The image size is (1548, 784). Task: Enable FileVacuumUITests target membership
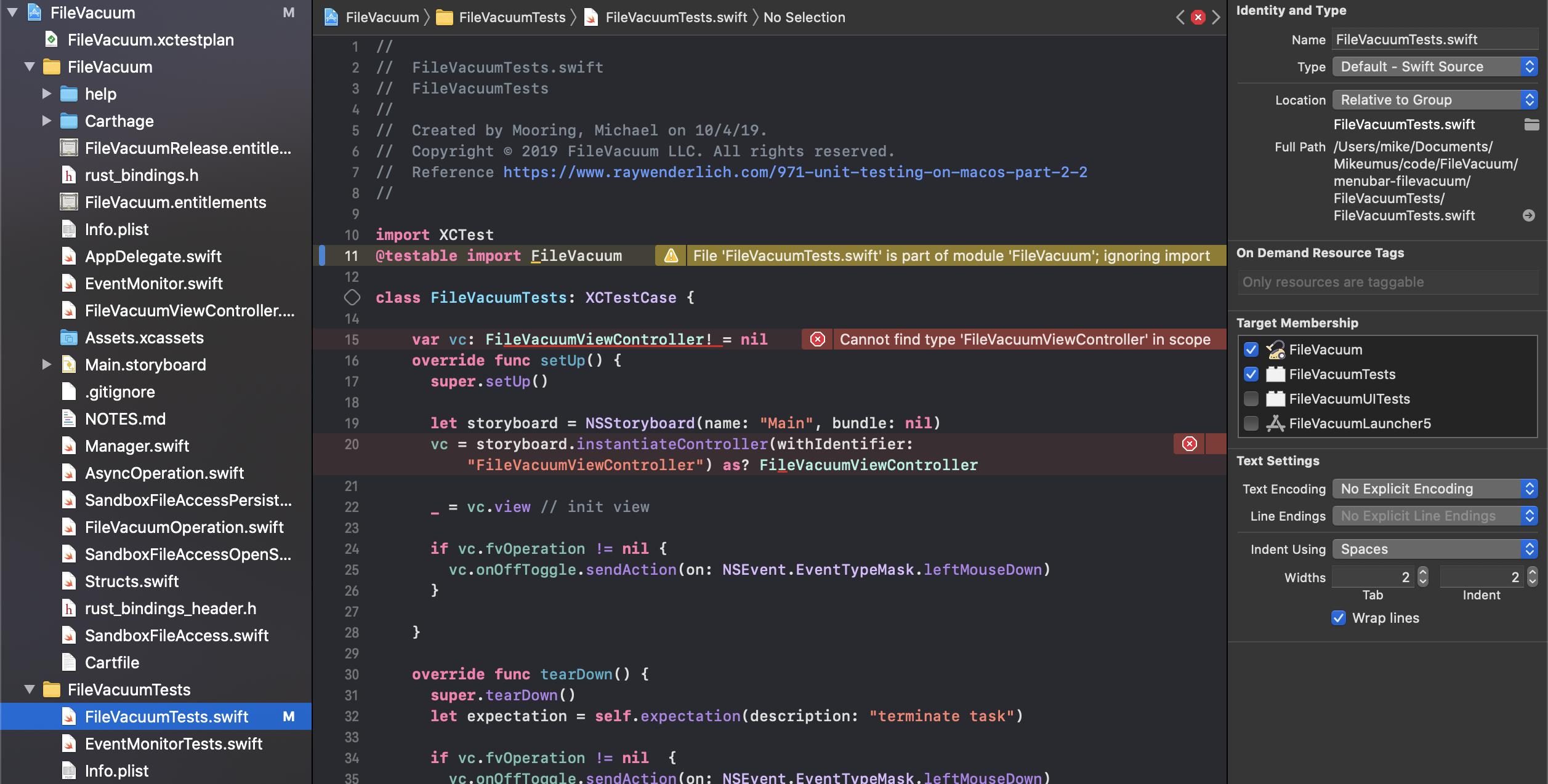(x=1251, y=399)
